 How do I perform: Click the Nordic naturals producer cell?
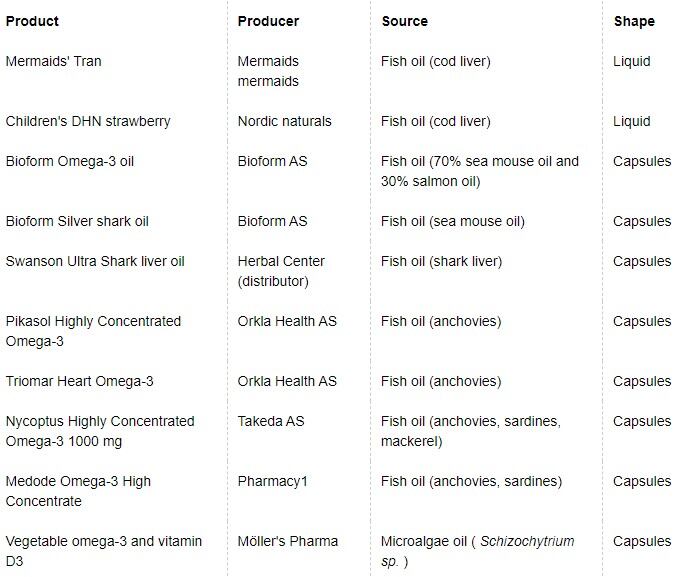284,121
